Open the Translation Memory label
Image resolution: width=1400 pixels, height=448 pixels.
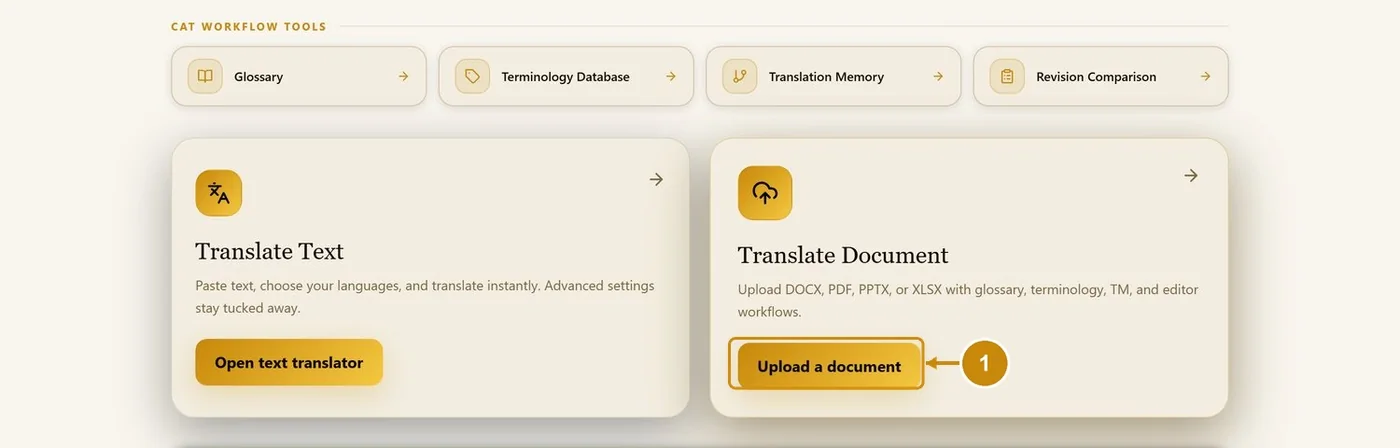826,76
